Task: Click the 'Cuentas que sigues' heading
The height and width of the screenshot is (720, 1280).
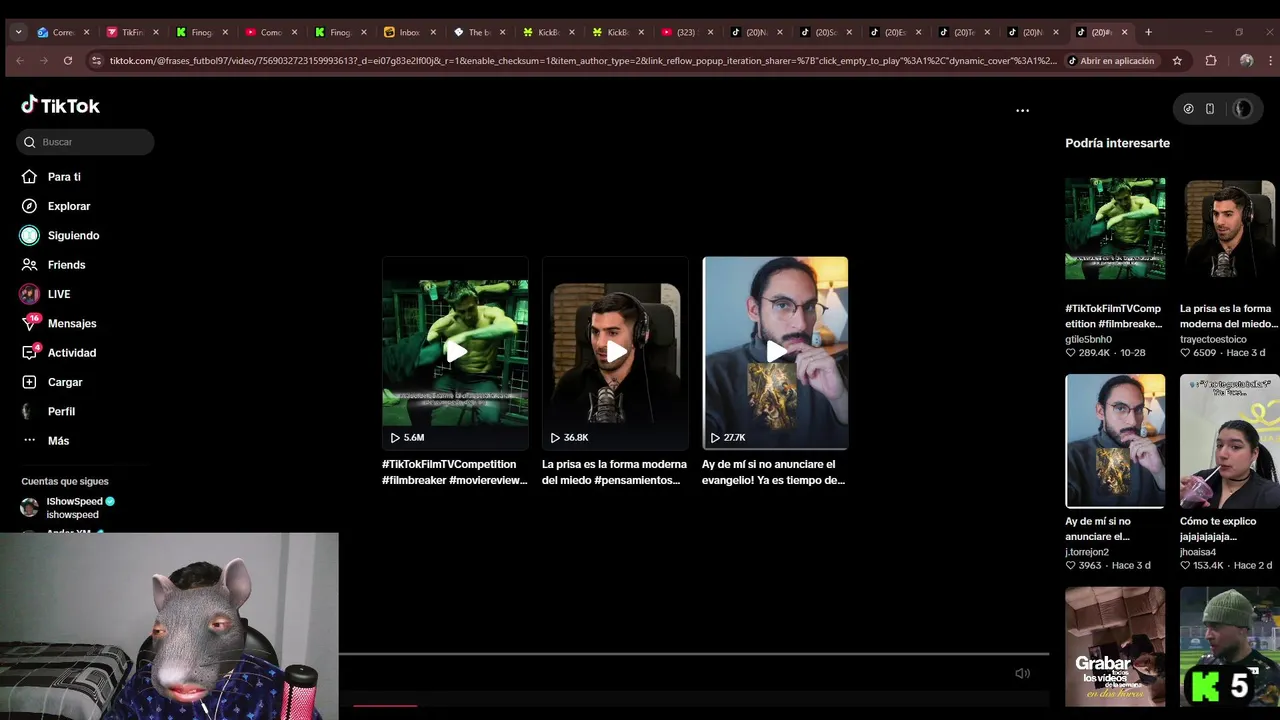Action: click(65, 481)
